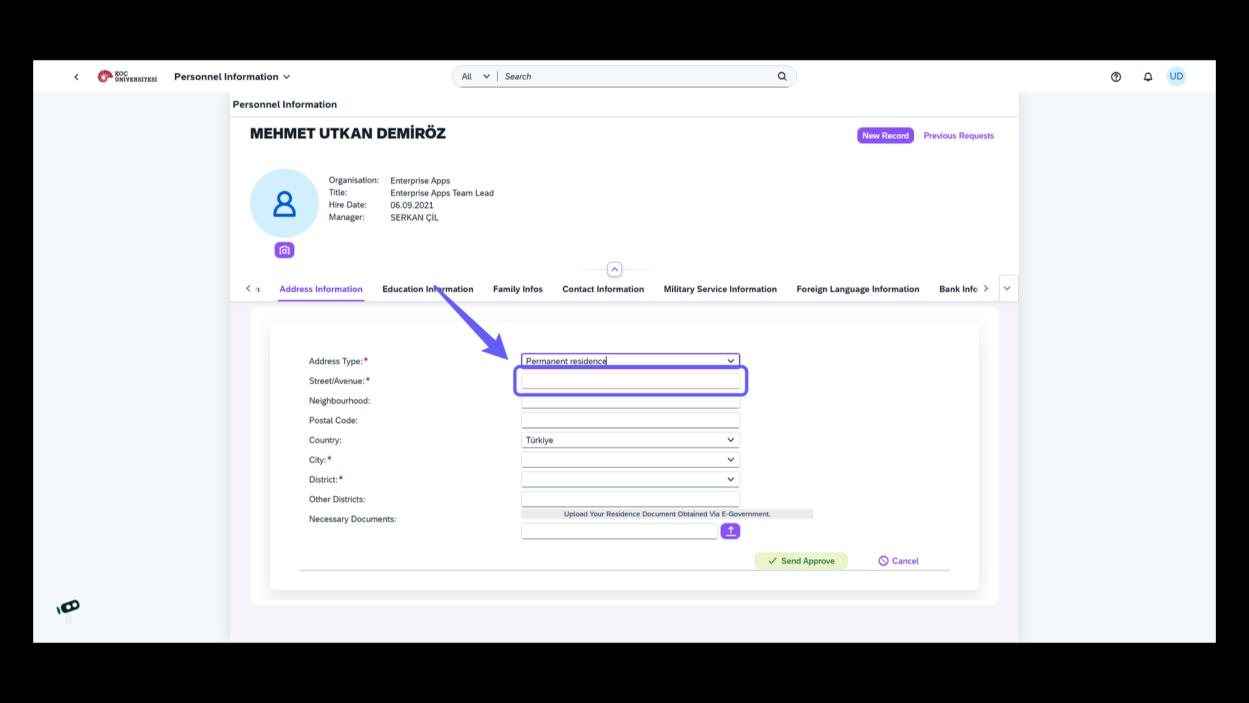Click the Postal Code input field
The width and height of the screenshot is (1249, 703).
pos(630,420)
